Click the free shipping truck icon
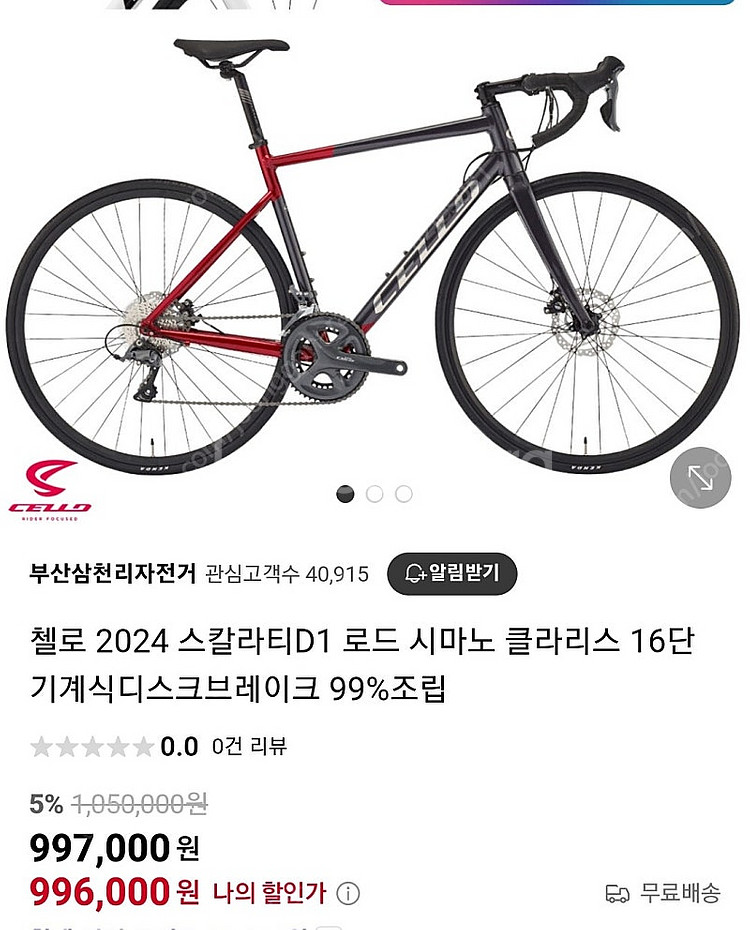 coord(618,893)
